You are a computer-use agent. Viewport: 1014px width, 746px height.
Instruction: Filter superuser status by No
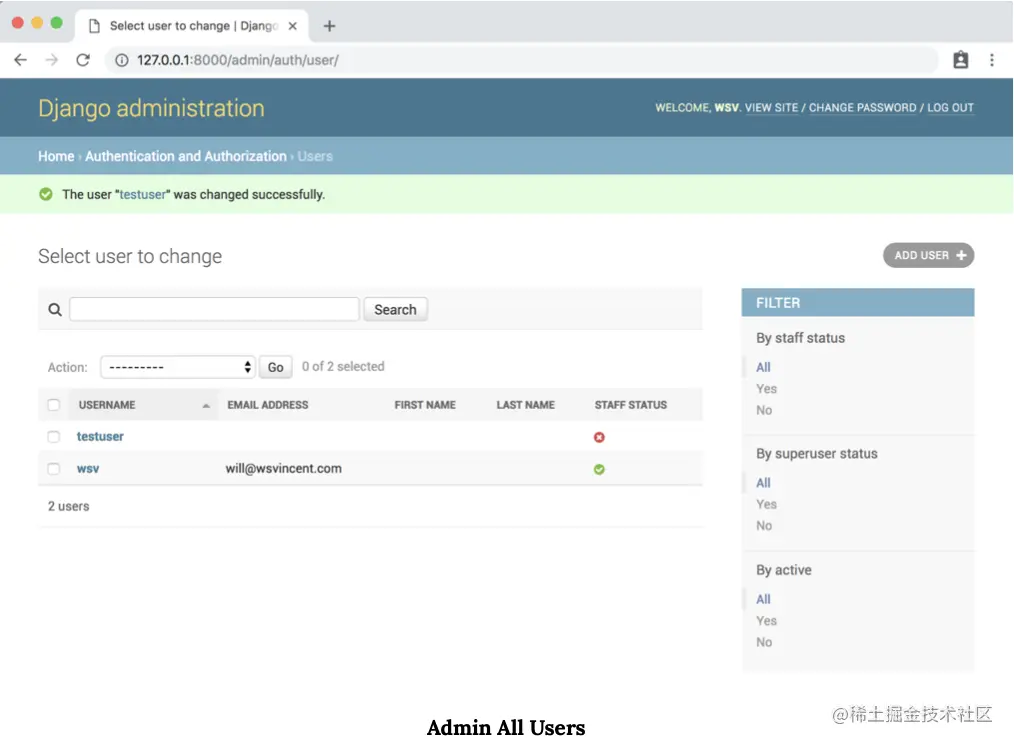(x=764, y=526)
